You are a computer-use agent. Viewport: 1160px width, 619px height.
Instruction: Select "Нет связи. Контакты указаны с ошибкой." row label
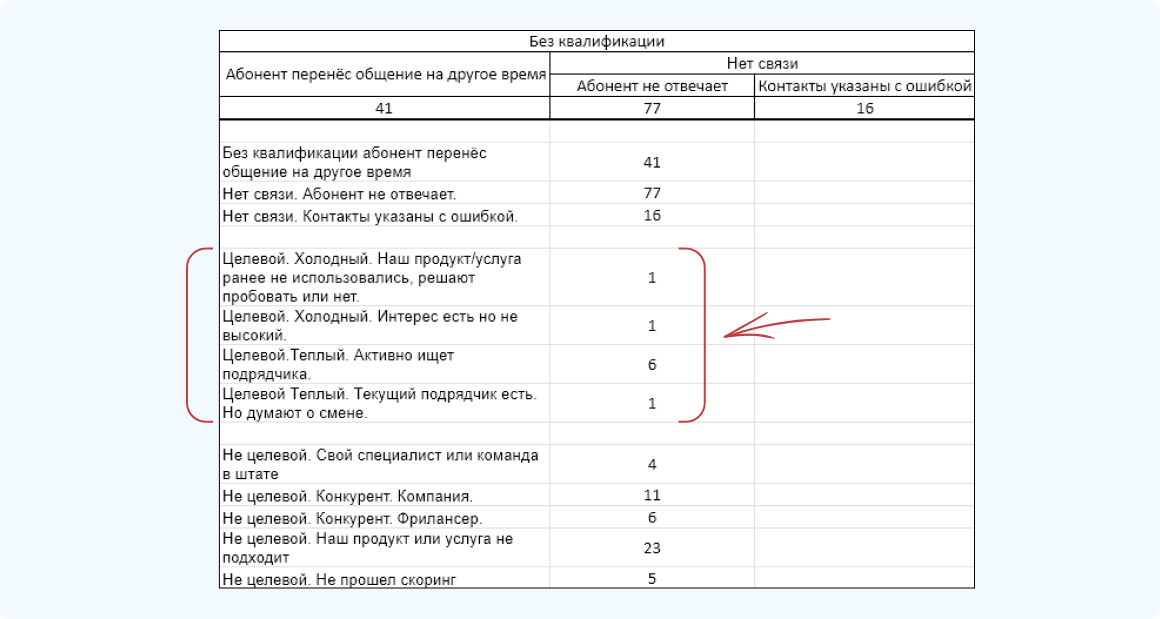point(370,215)
